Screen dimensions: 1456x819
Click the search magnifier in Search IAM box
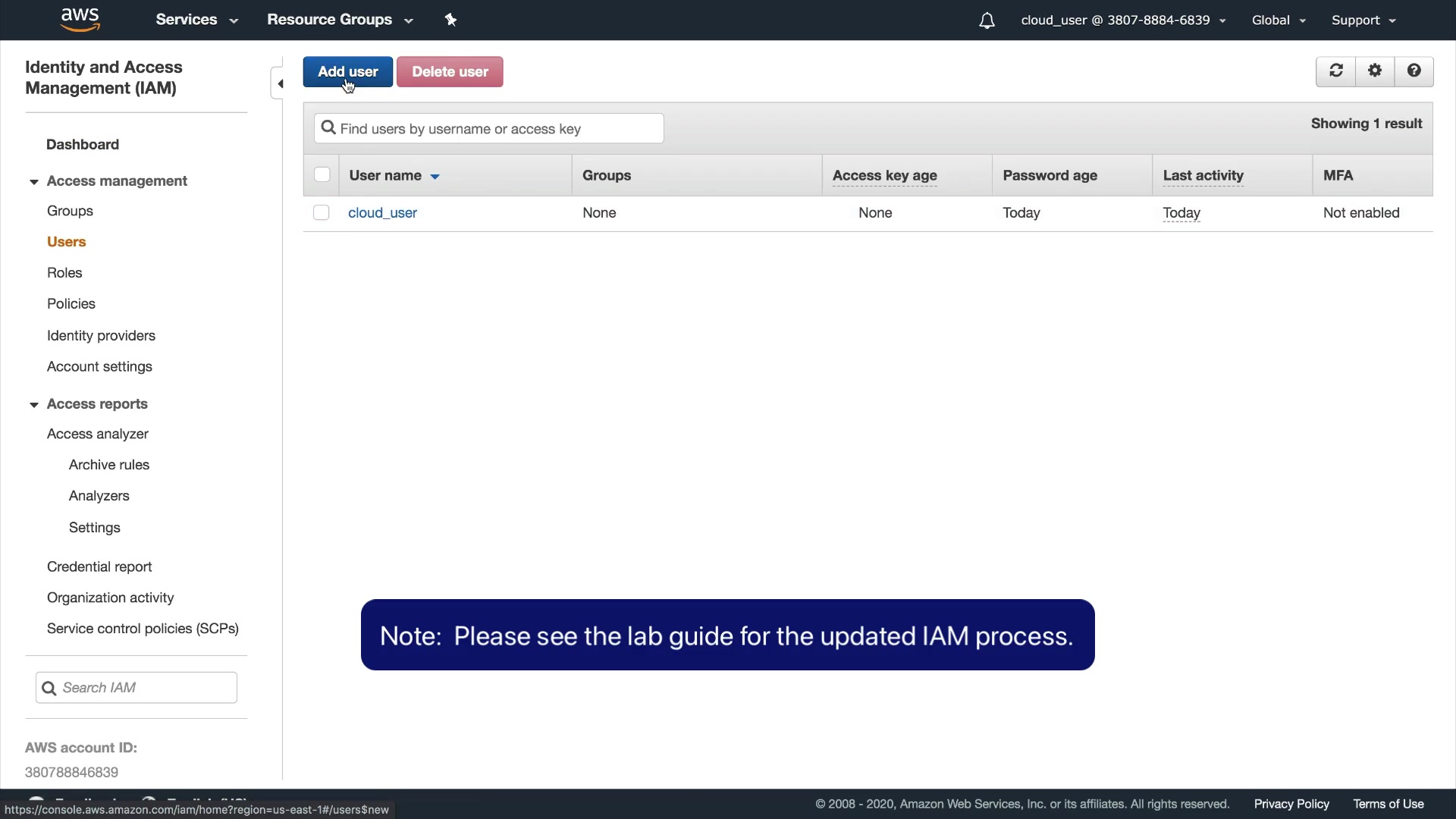point(49,688)
